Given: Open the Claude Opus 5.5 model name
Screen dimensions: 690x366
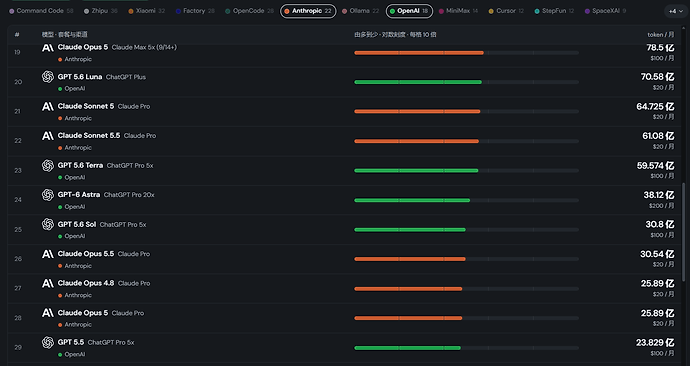Looking at the screenshot, I should (86, 254).
